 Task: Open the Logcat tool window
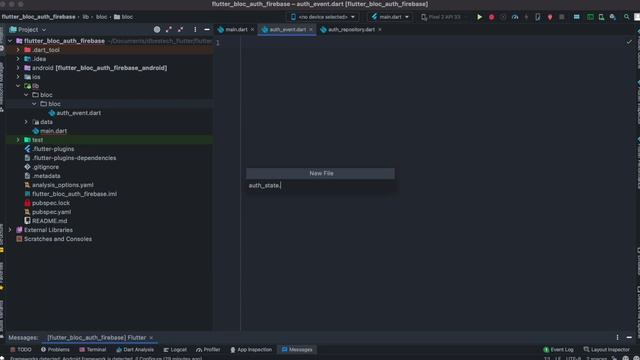pos(175,349)
